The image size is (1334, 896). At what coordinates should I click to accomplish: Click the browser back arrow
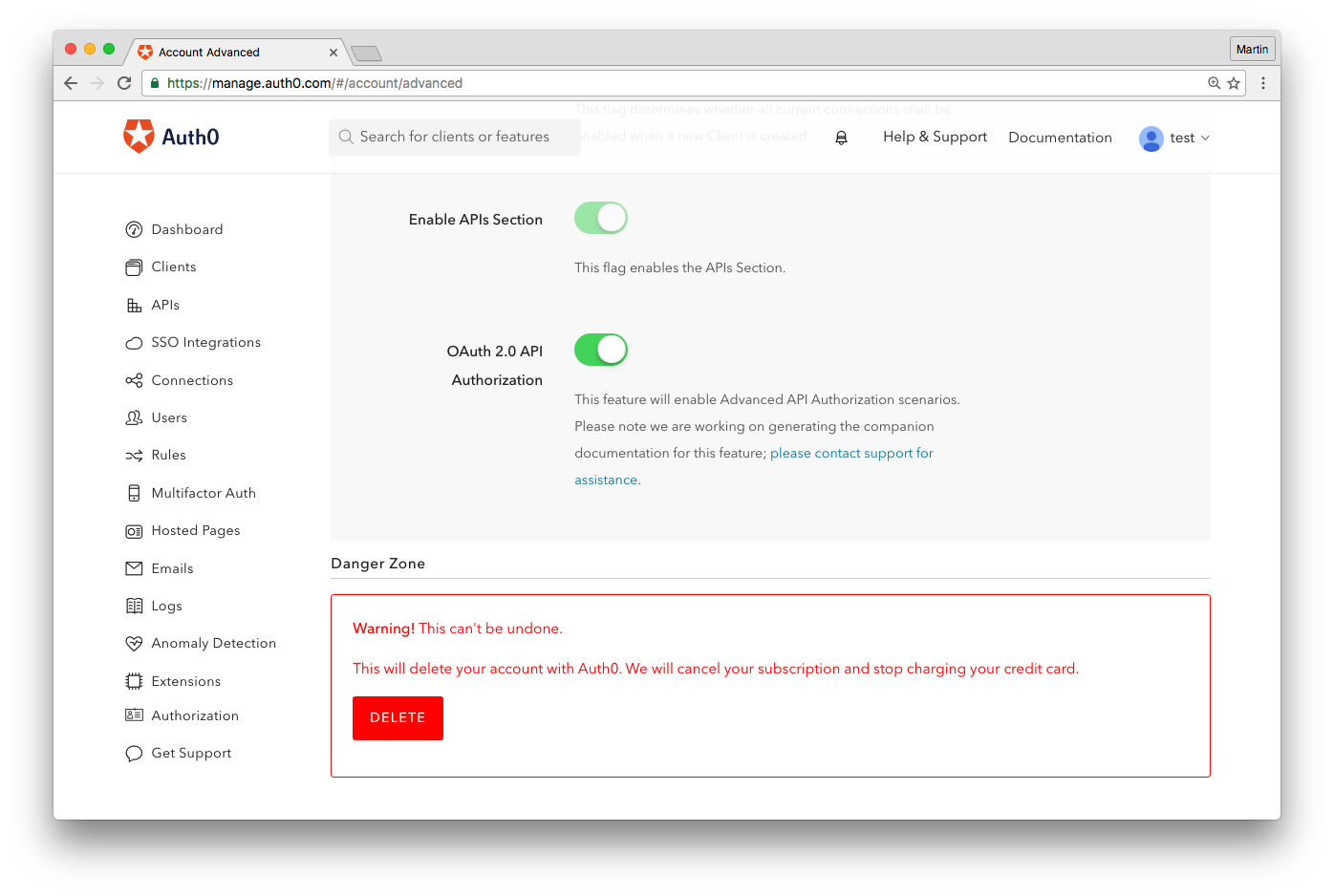click(x=71, y=83)
